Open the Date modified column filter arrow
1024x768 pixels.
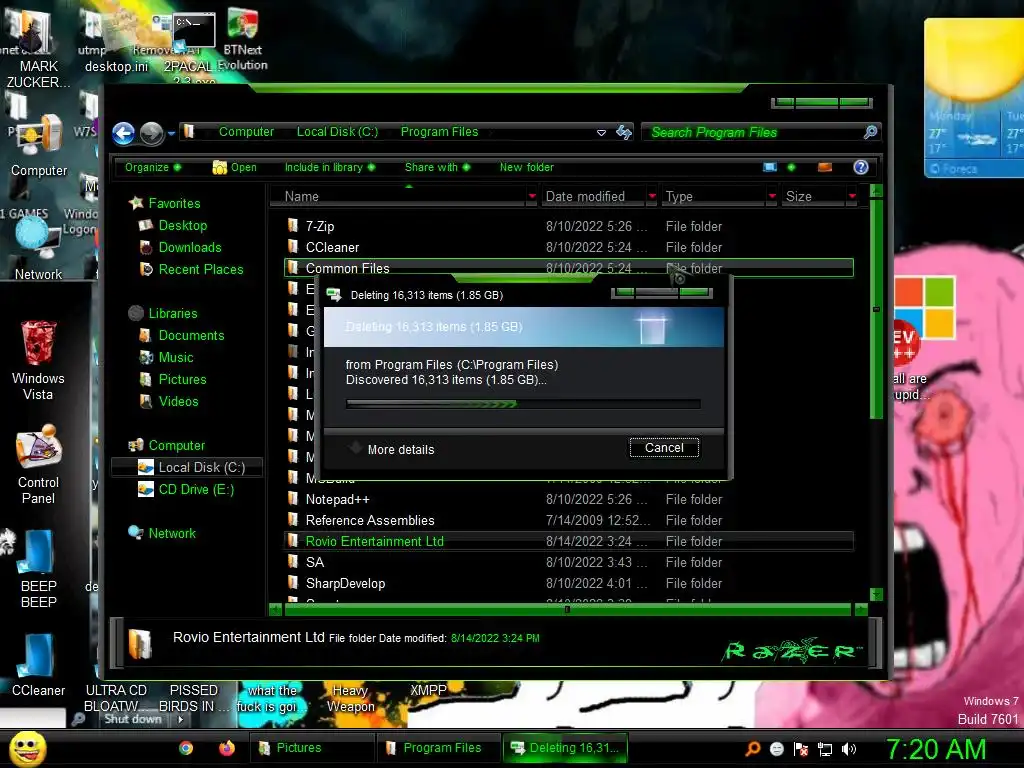(x=652, y=196)
